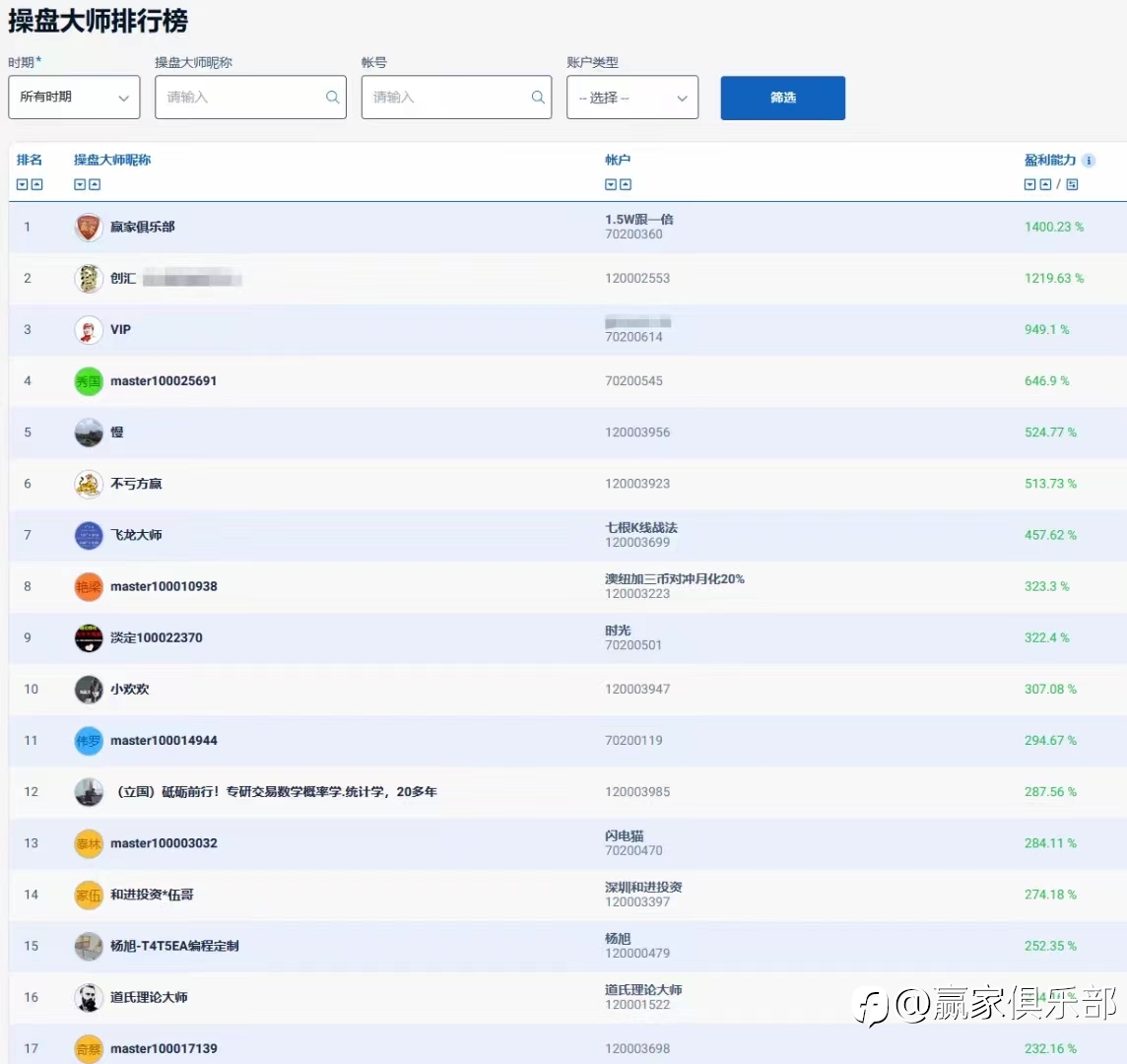Click profitability value 524.77 %
Viewport: 1127px width, 1064px height.
coord(1050,432)
